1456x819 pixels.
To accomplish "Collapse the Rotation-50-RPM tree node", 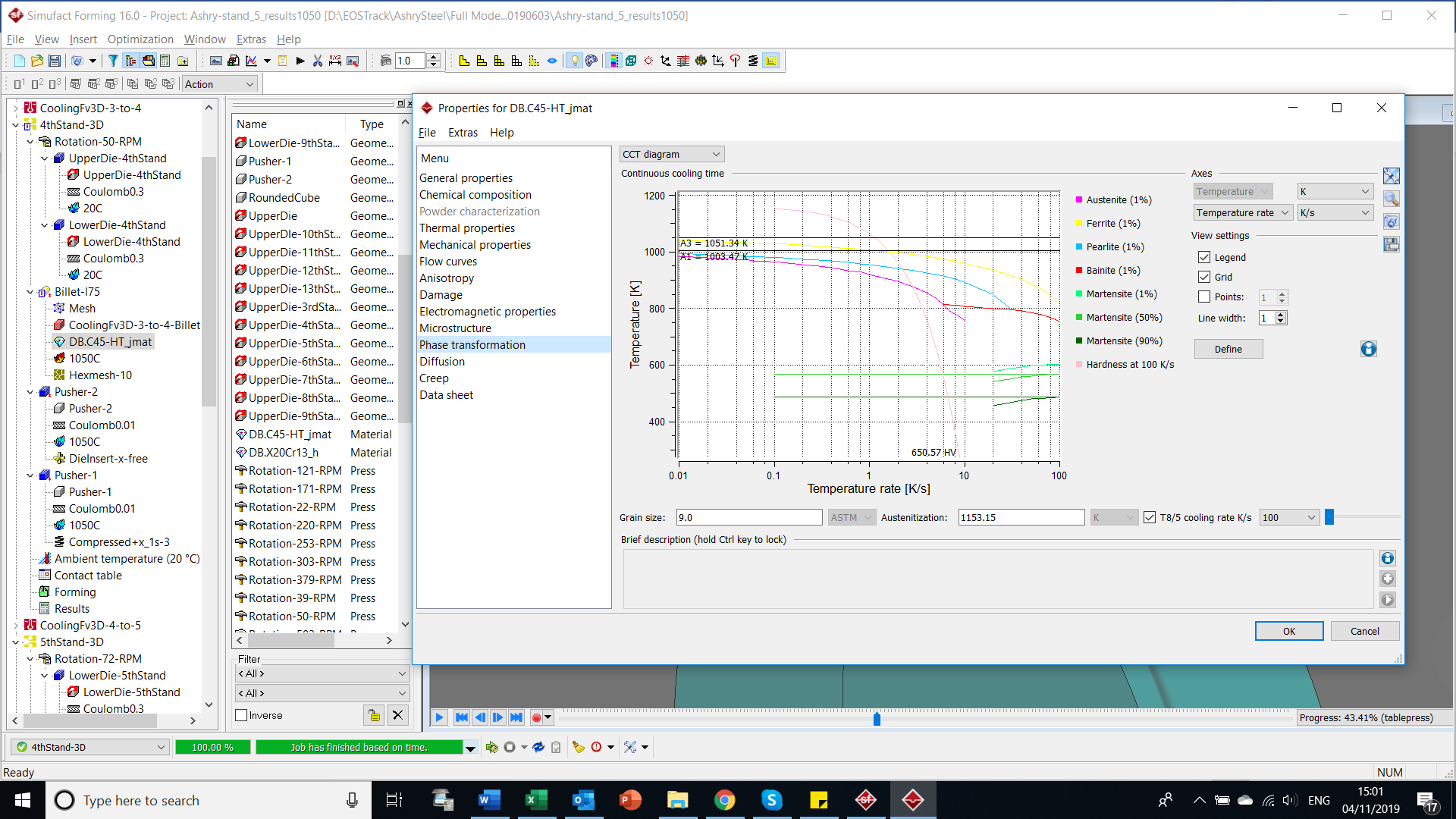I will 30,141.
